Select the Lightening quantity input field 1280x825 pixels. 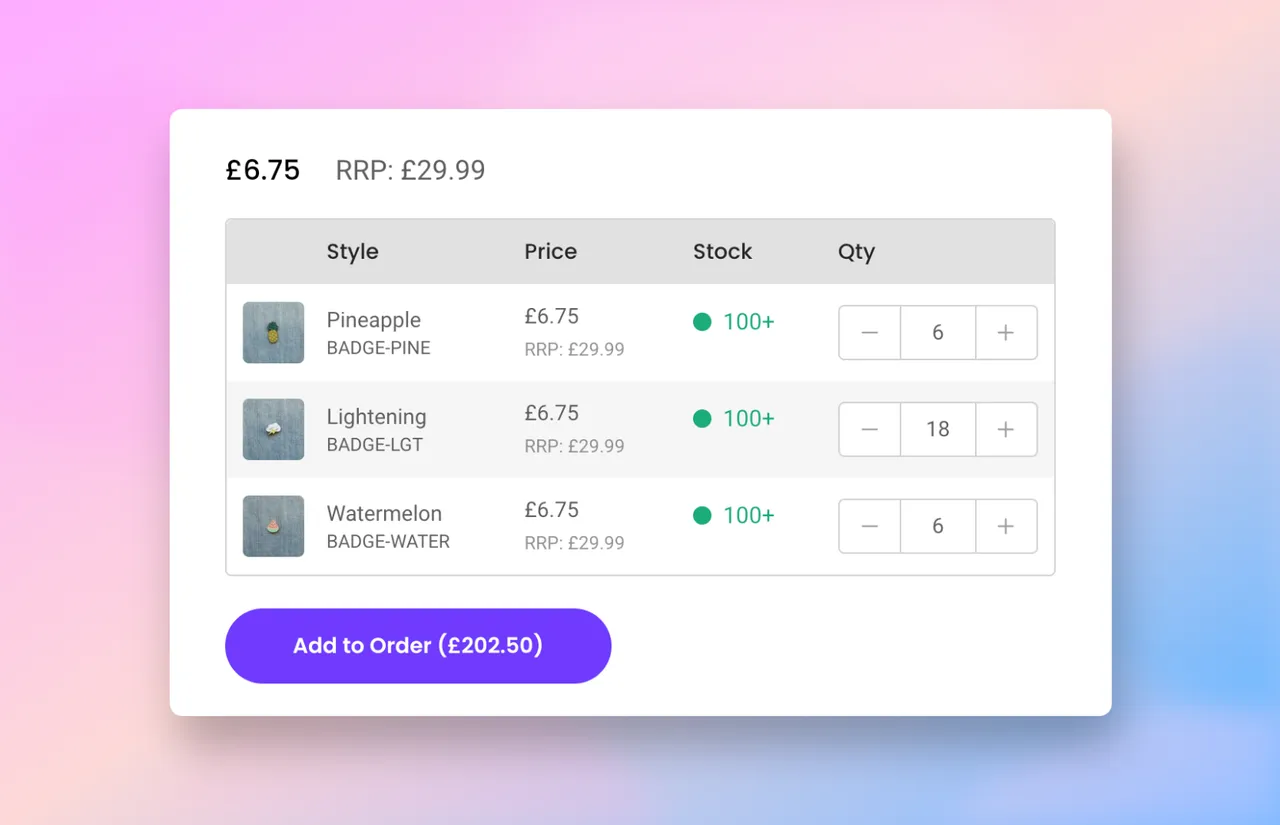click(x=937, y=429)
